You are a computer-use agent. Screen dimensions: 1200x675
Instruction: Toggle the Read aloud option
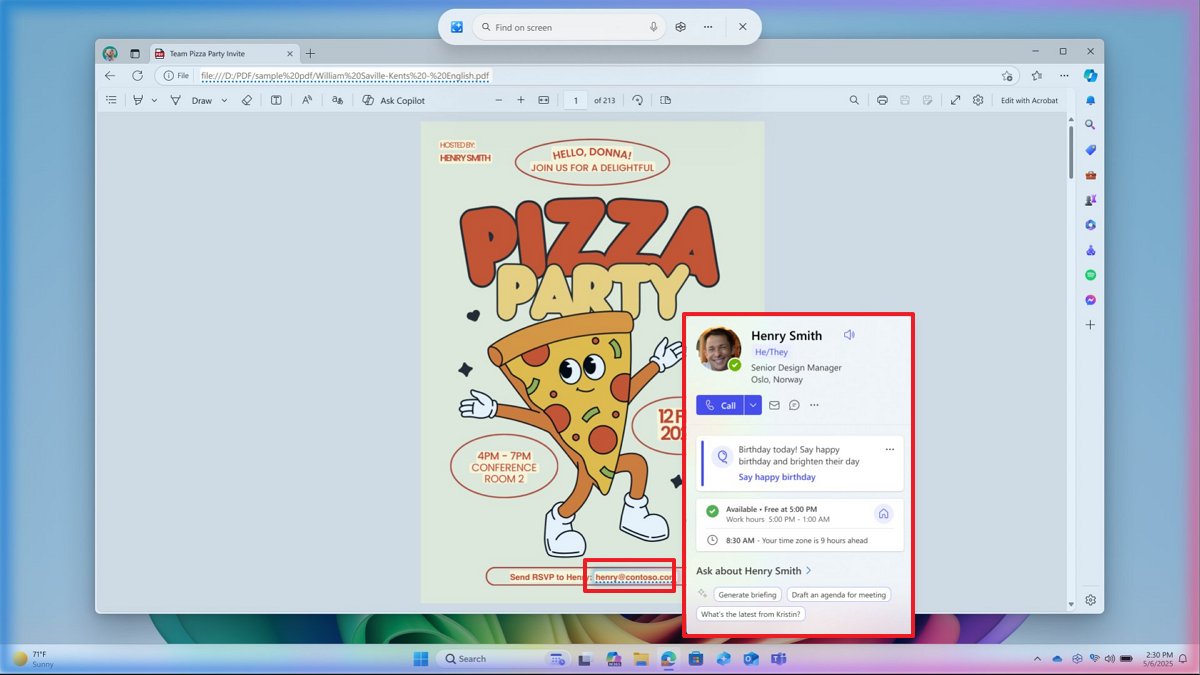point(307,100)
